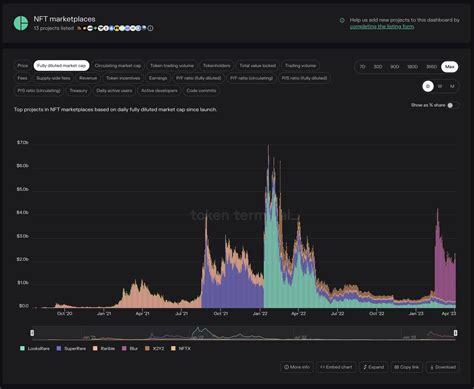Select the Trading volume metric pill
This screenshot has height=389, width=474.
[x=301, y=66]
